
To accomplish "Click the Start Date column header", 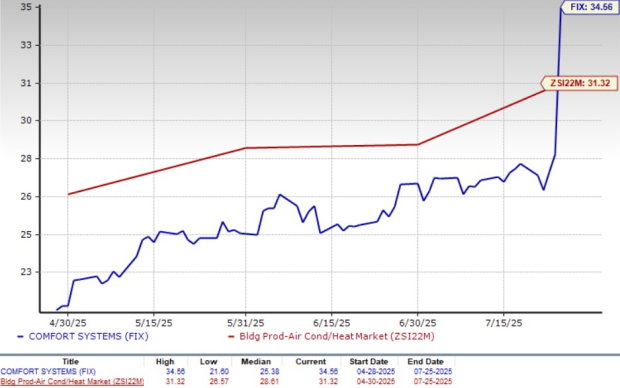I will [369, 362].
